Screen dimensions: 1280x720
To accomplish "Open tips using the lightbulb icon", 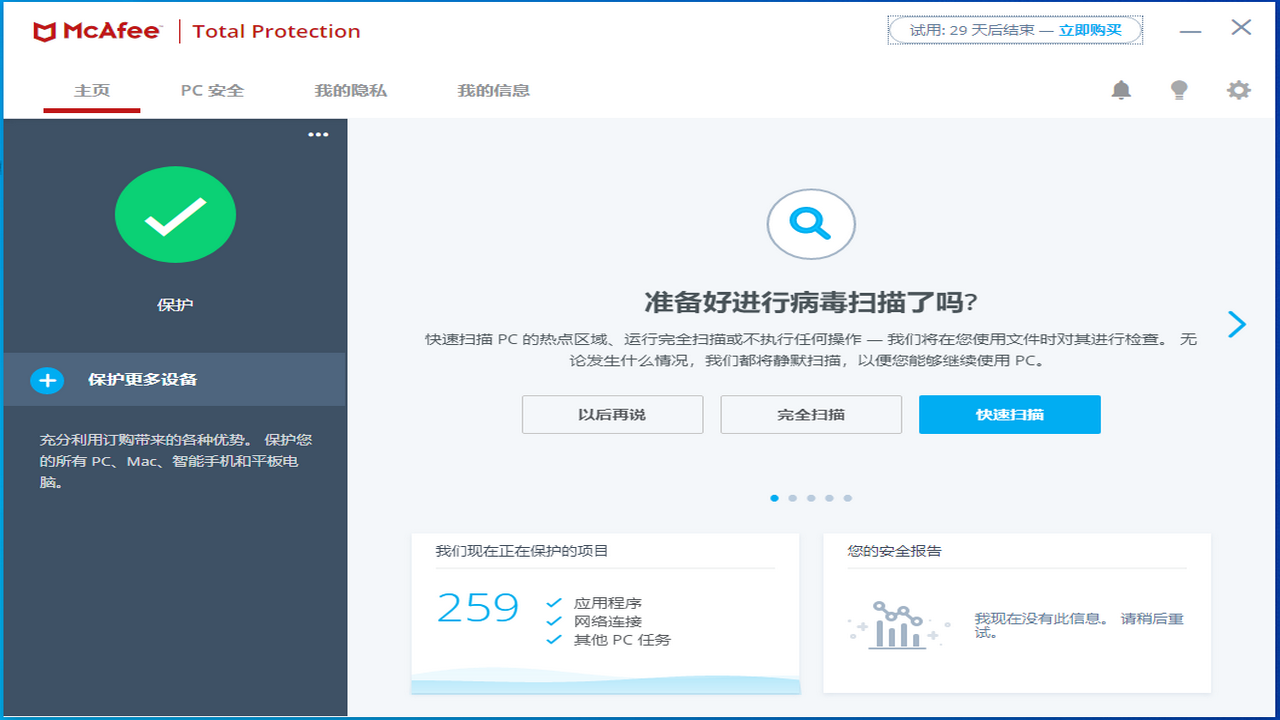I will [x=1179, y=89].
